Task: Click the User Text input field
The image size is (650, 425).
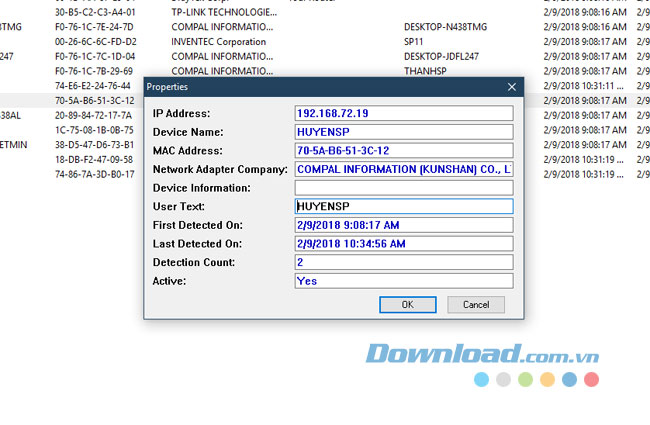Action: (x=404, y=206)
